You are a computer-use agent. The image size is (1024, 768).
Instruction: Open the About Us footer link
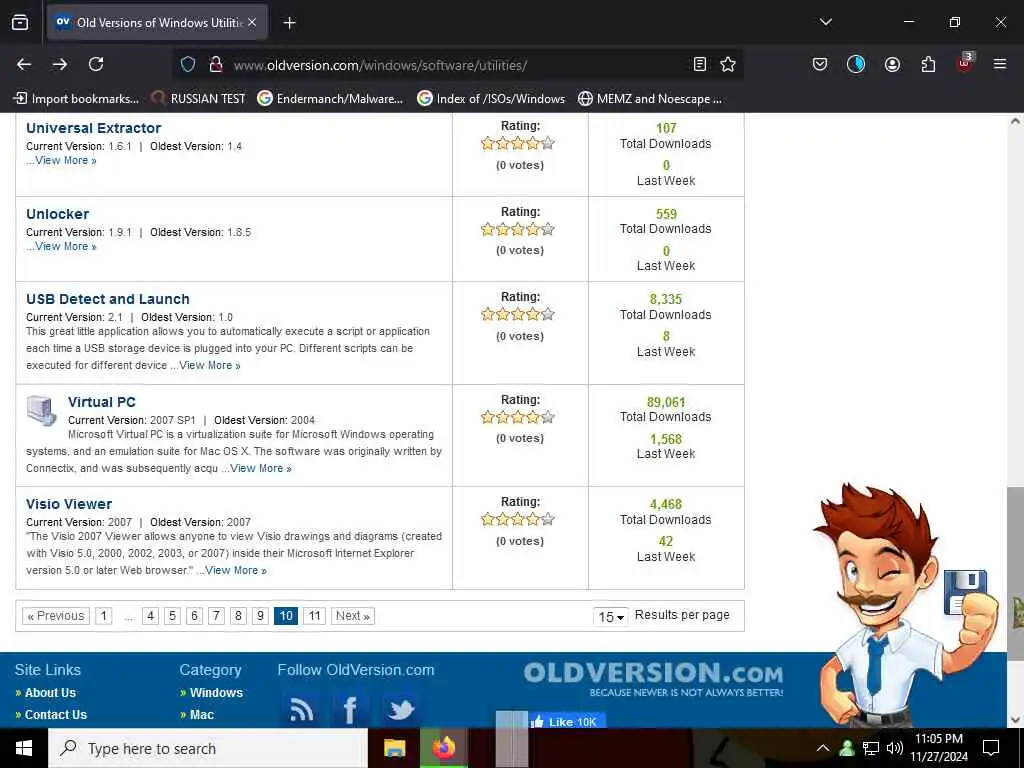click(50, 693)
